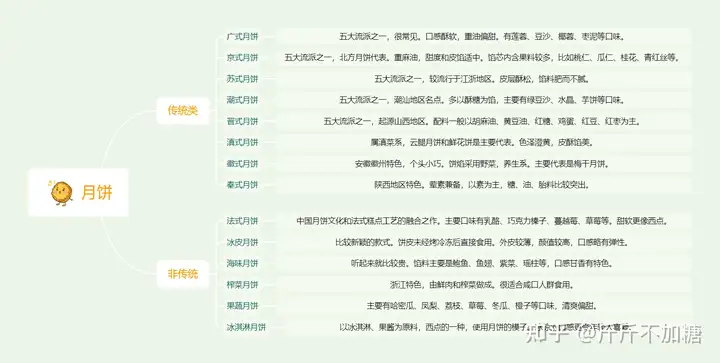Click the 京式月饼 node
The height and width of the screenshot is (363, 720).
coord(242,58)
